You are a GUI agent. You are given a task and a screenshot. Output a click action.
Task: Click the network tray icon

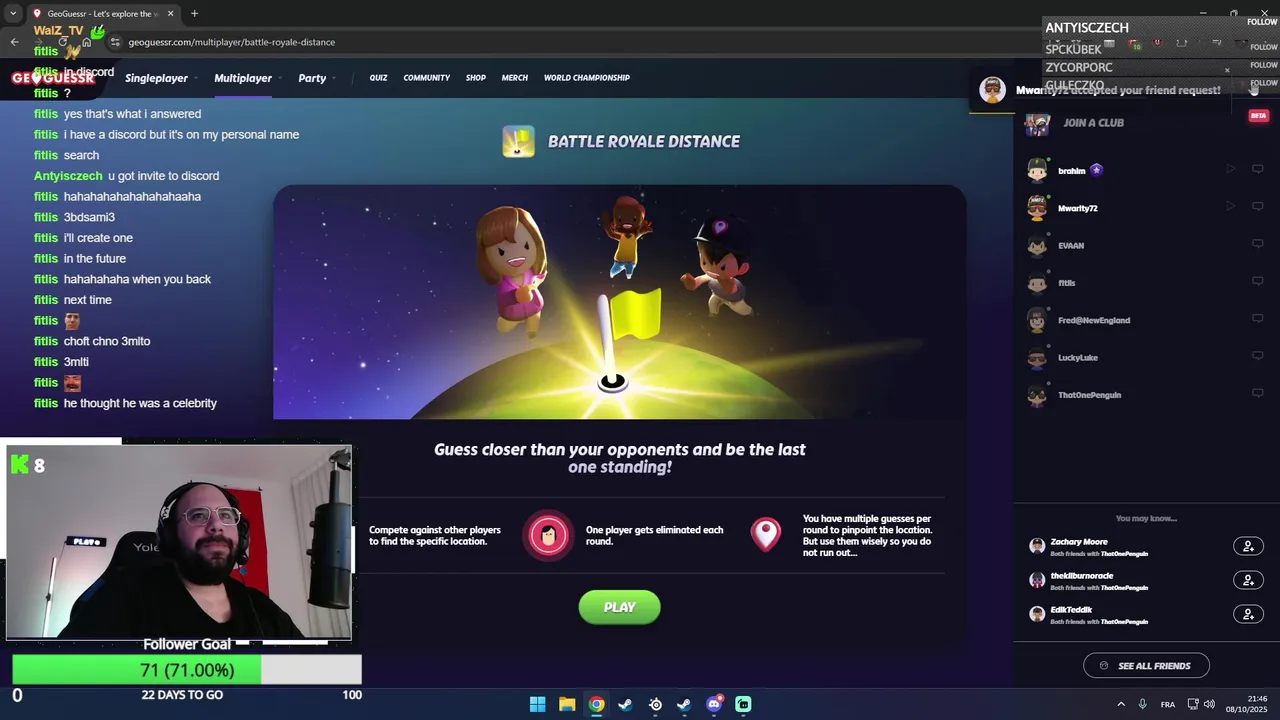click(1193, 704)
